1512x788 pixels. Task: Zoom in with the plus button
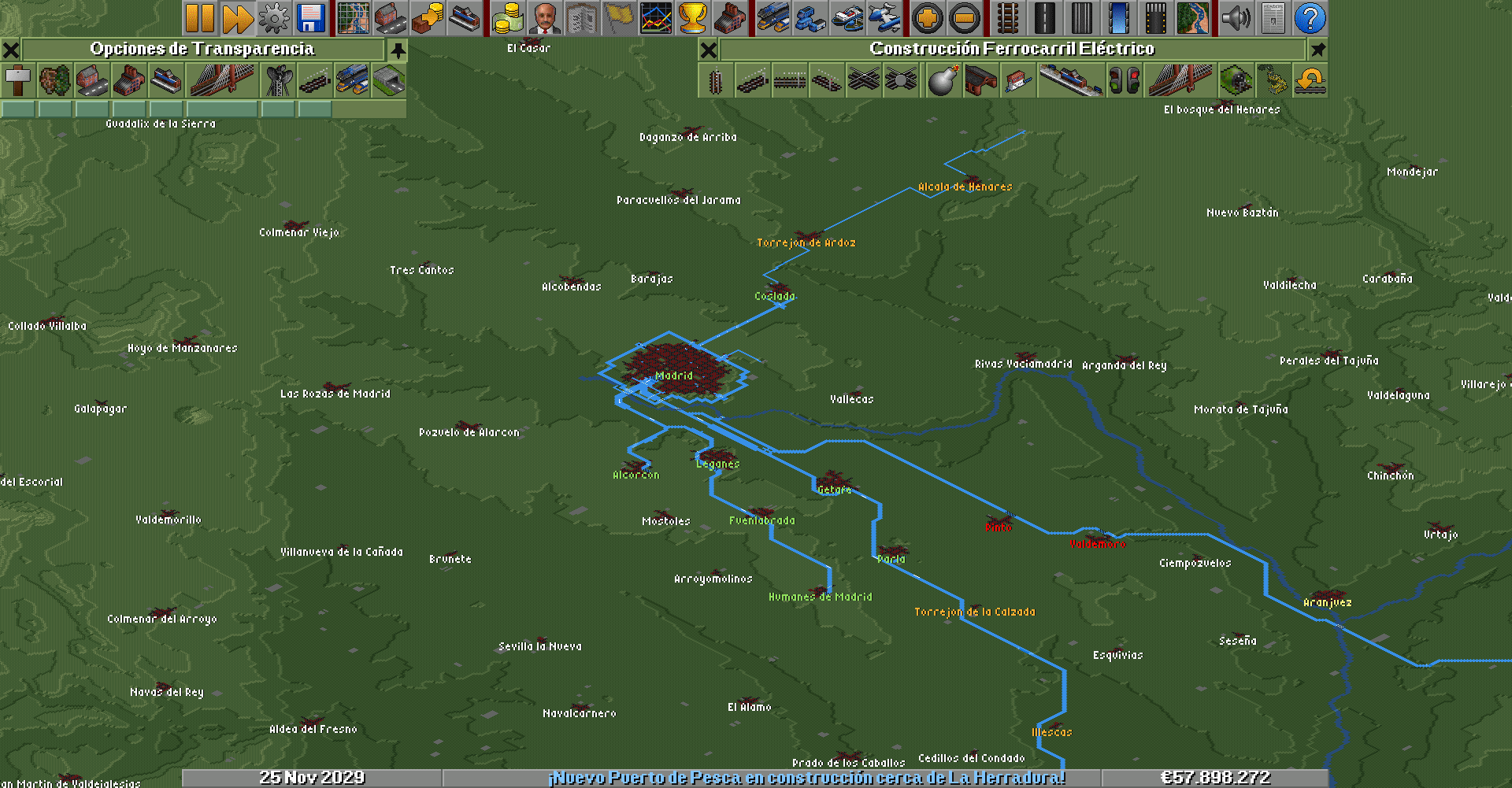pos(928,18)
